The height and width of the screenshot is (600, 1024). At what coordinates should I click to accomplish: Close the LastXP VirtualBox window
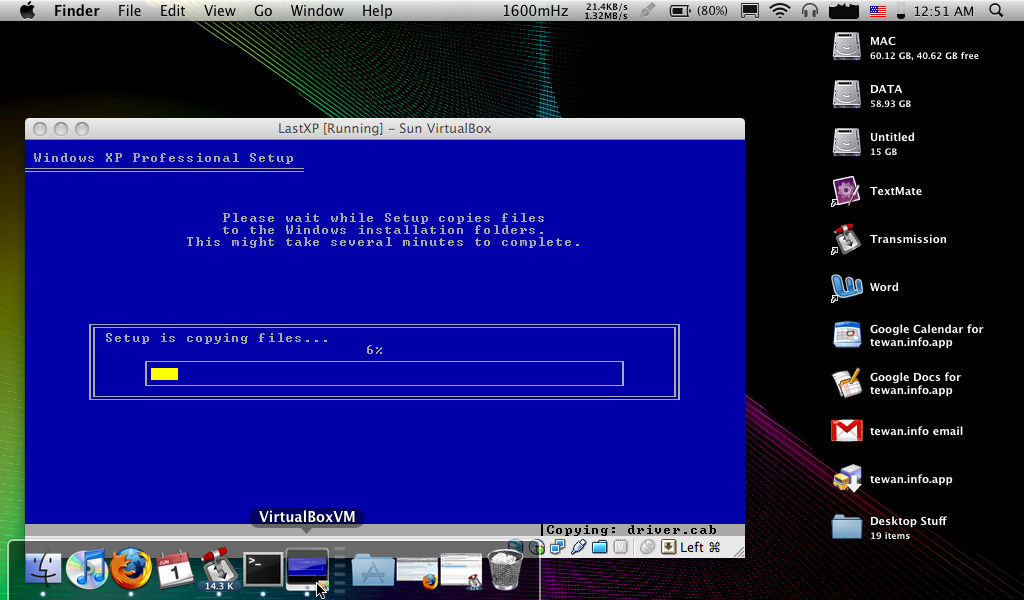click(40, 129)
